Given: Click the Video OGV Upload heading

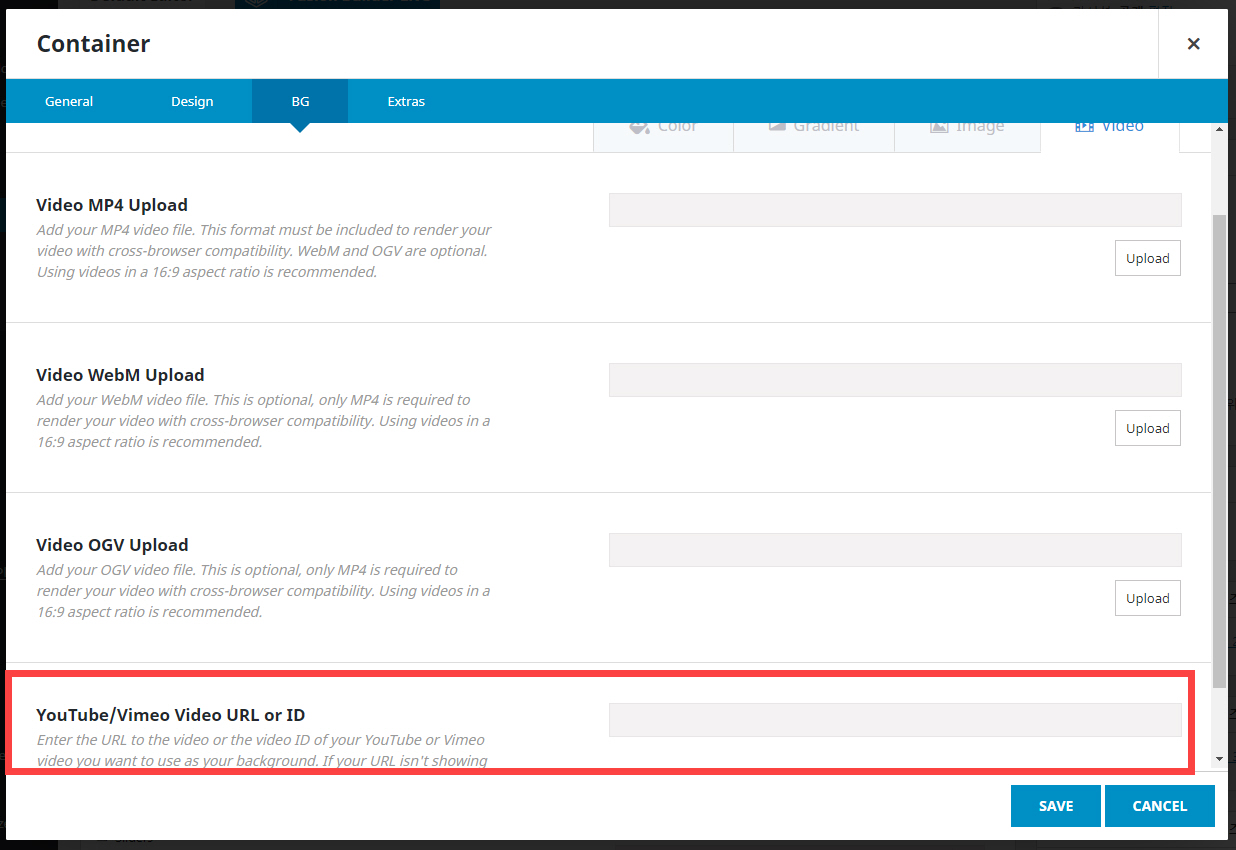Looking at the screenshot, I should (112, 545).
